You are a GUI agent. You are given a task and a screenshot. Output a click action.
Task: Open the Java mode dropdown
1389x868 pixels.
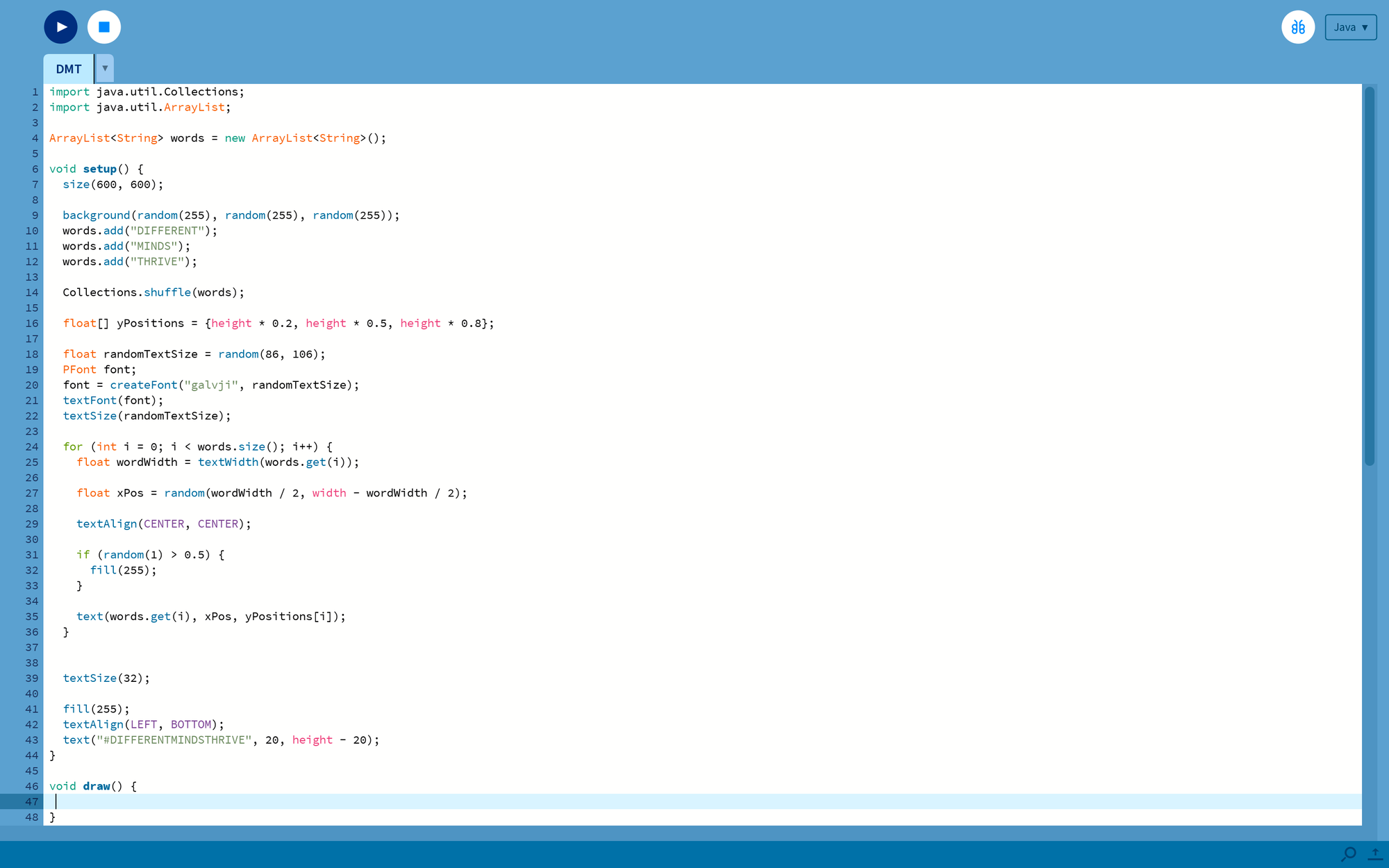tap(1351, 27)
